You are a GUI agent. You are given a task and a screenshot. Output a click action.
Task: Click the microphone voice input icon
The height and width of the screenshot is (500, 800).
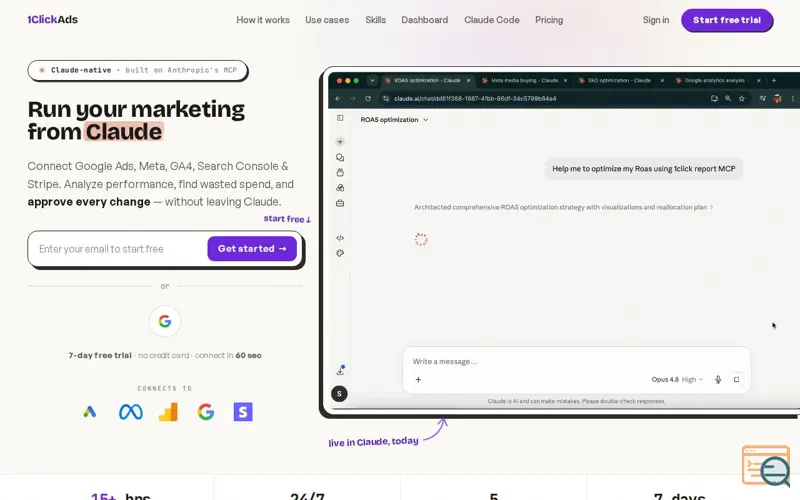(x=718, y=380)
